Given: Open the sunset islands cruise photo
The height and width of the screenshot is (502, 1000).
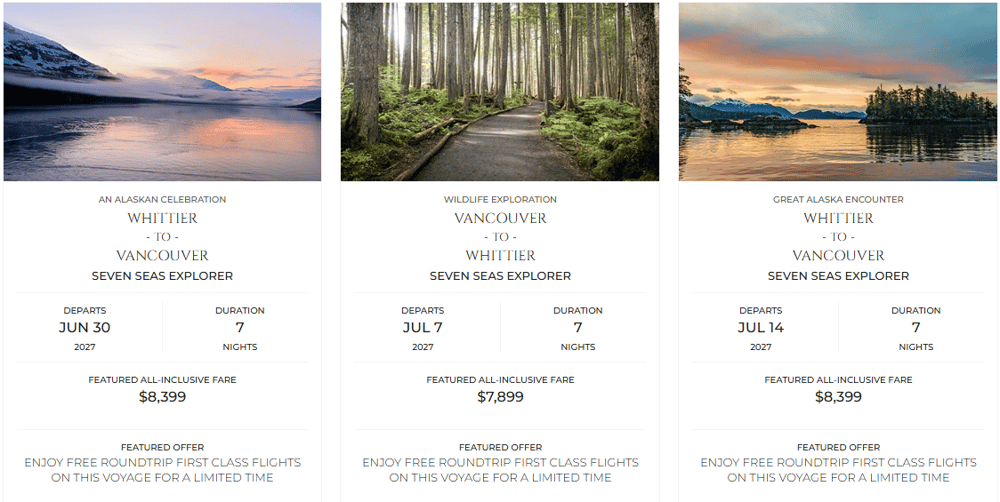Looking at the screenshot, I should (x=838, y=92).
